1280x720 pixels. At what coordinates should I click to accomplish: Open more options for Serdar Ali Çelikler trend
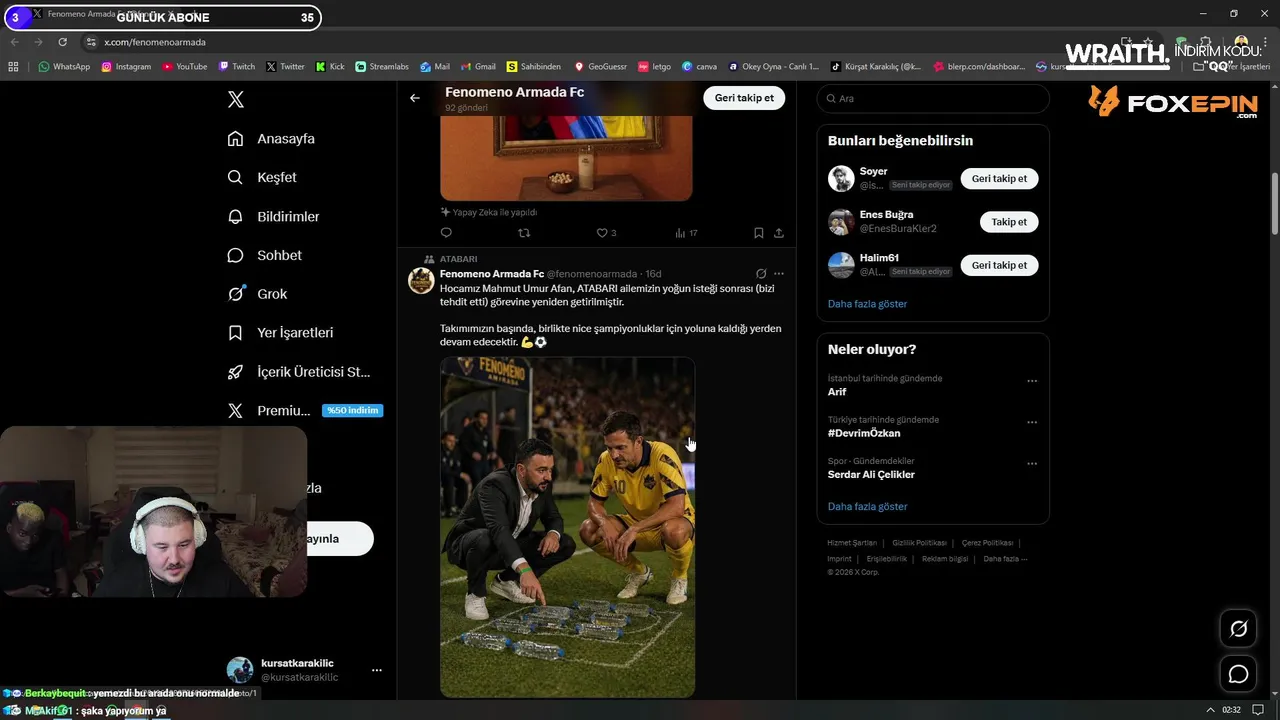pyautogui.click(x=1032, y=464)
